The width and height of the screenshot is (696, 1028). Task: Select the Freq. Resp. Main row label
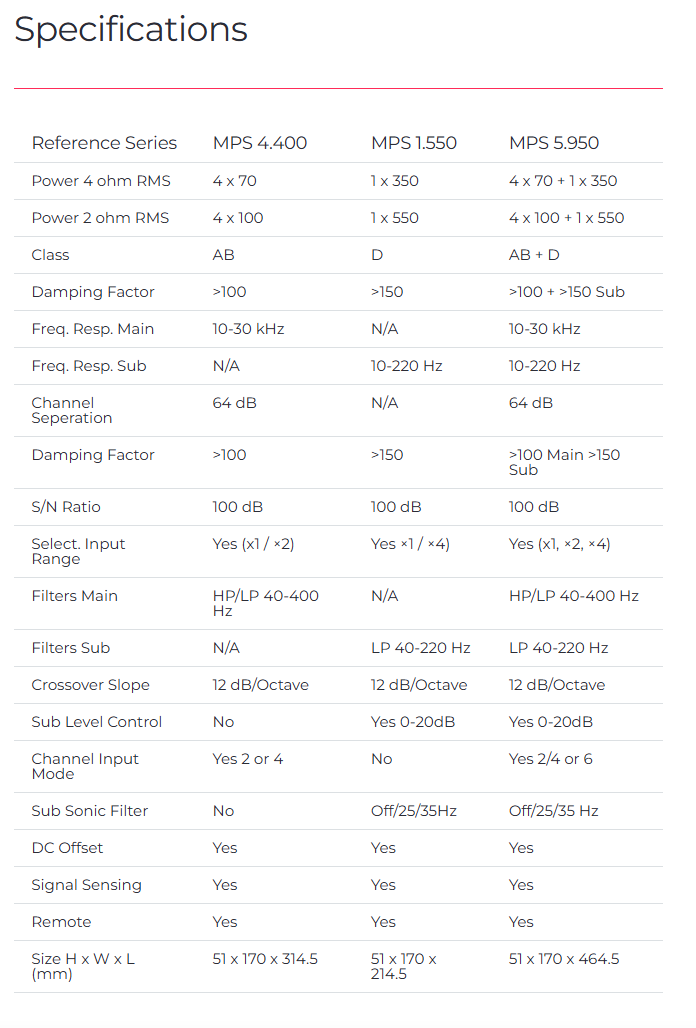click(93, 329)
